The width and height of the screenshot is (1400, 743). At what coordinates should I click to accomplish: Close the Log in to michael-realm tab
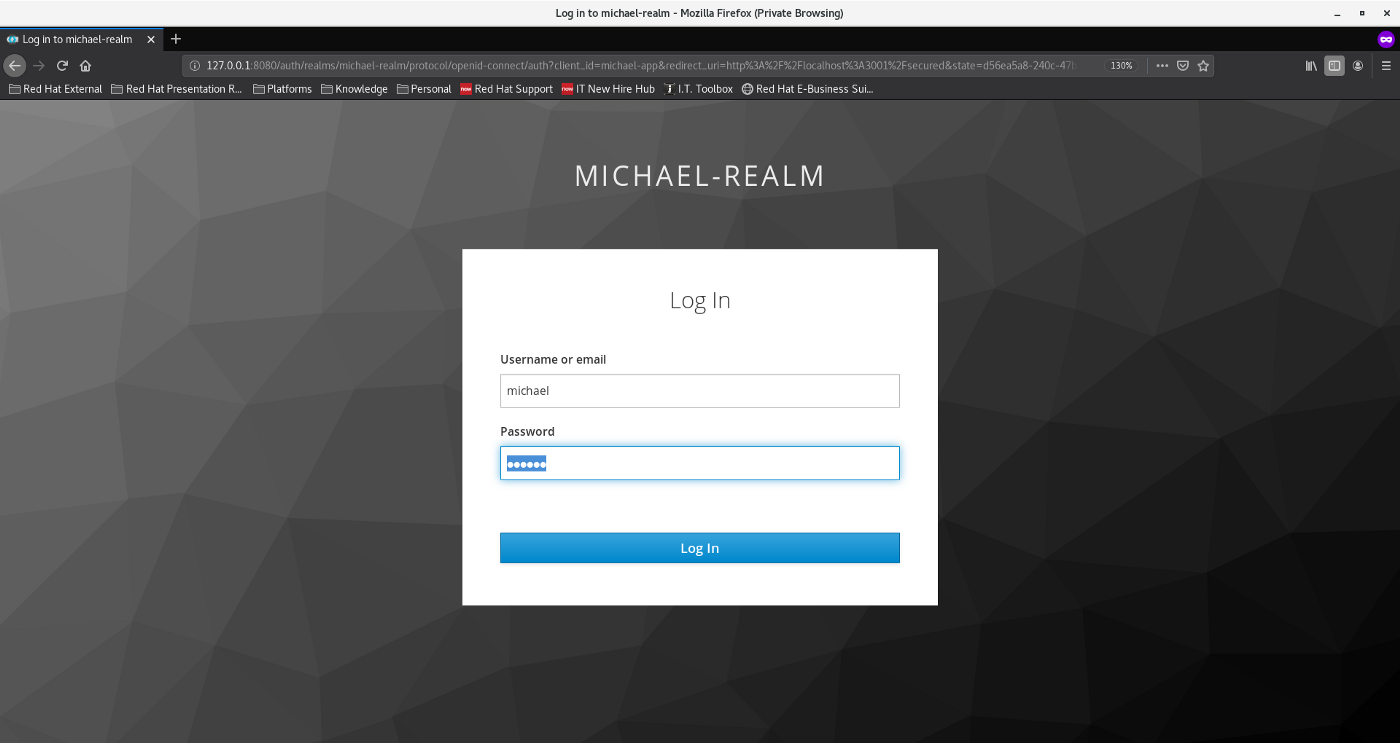[x=152, y=40]
